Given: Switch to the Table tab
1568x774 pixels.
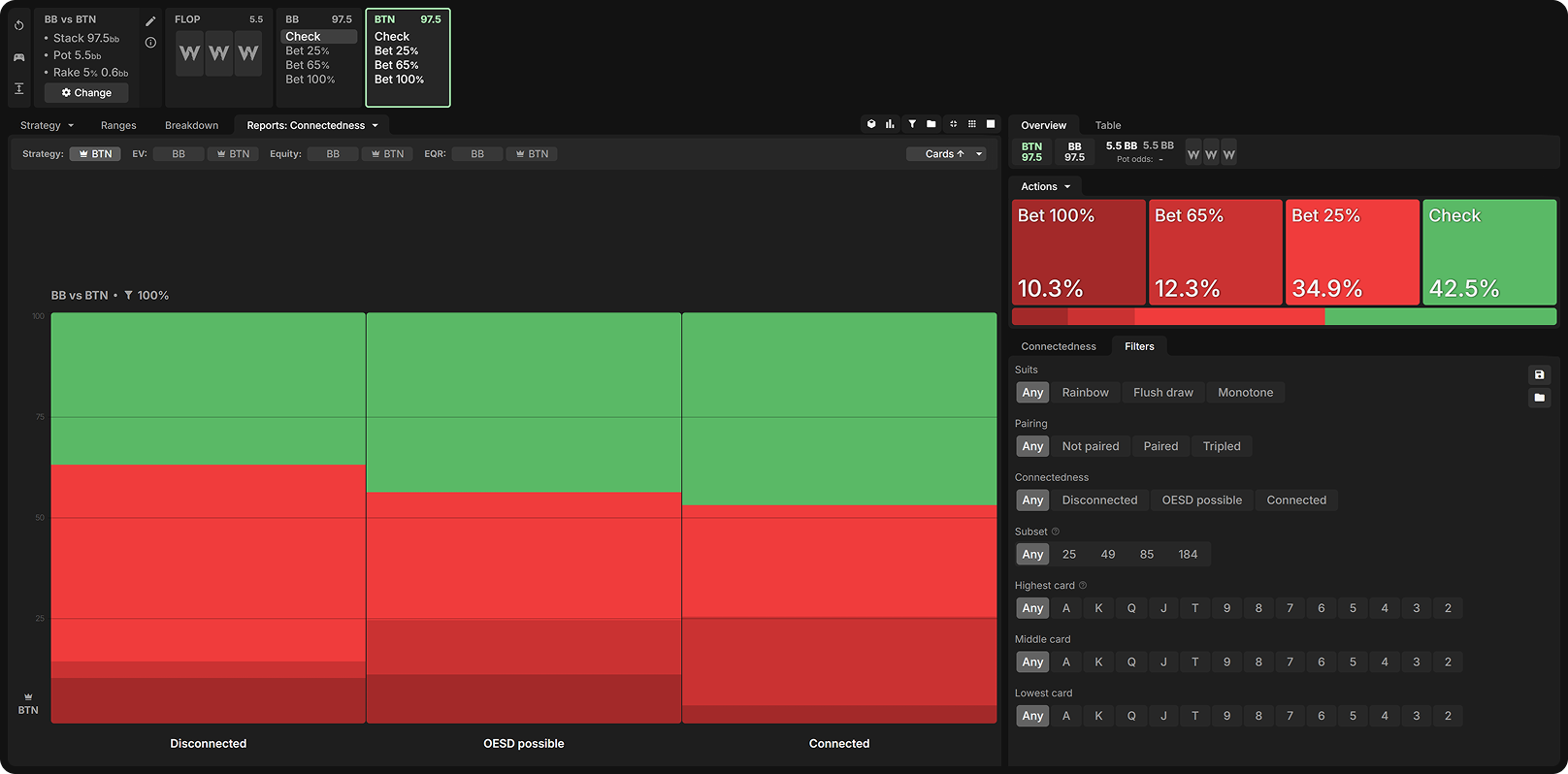Looking at the screenshot, I should [1107, 125].
